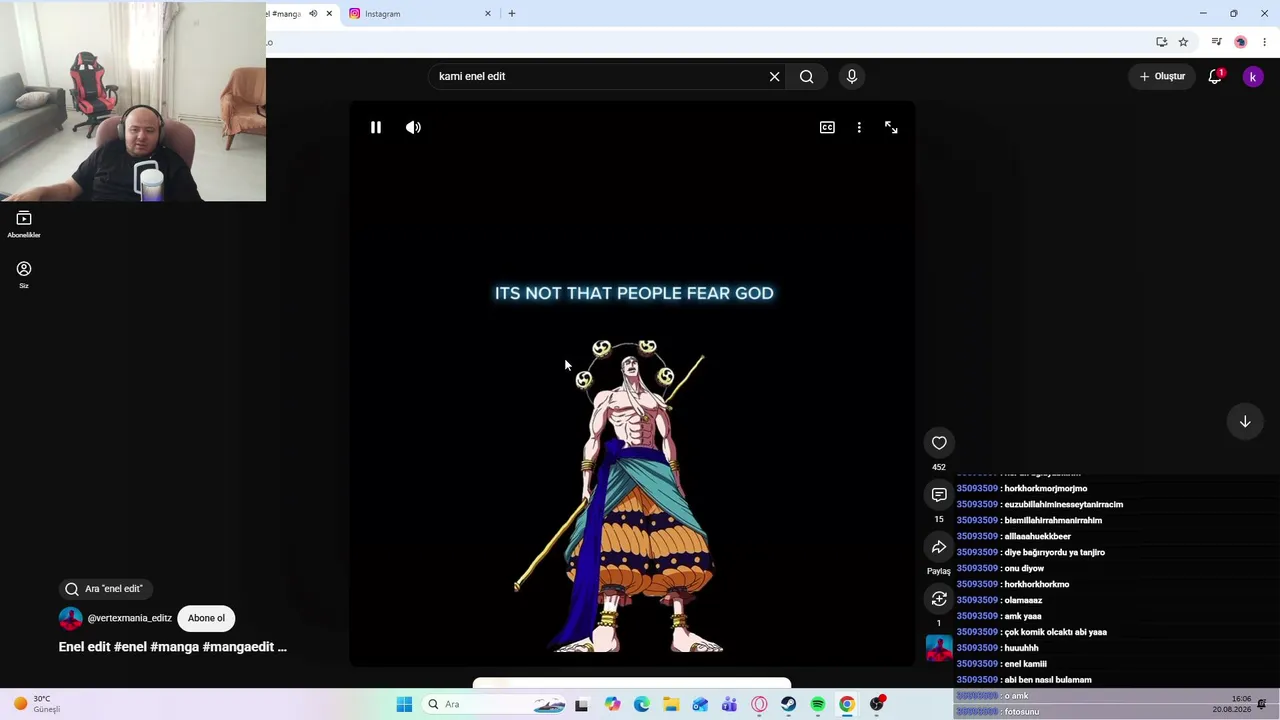This screenshot has height=720, width=1280.
Task: Open File Explorer from the taskbar
Action: 671,704
